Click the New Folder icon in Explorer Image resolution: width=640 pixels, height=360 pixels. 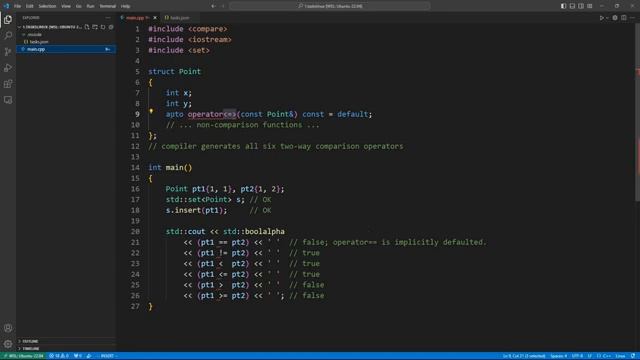pyautogui.click(x=95, y=27)
